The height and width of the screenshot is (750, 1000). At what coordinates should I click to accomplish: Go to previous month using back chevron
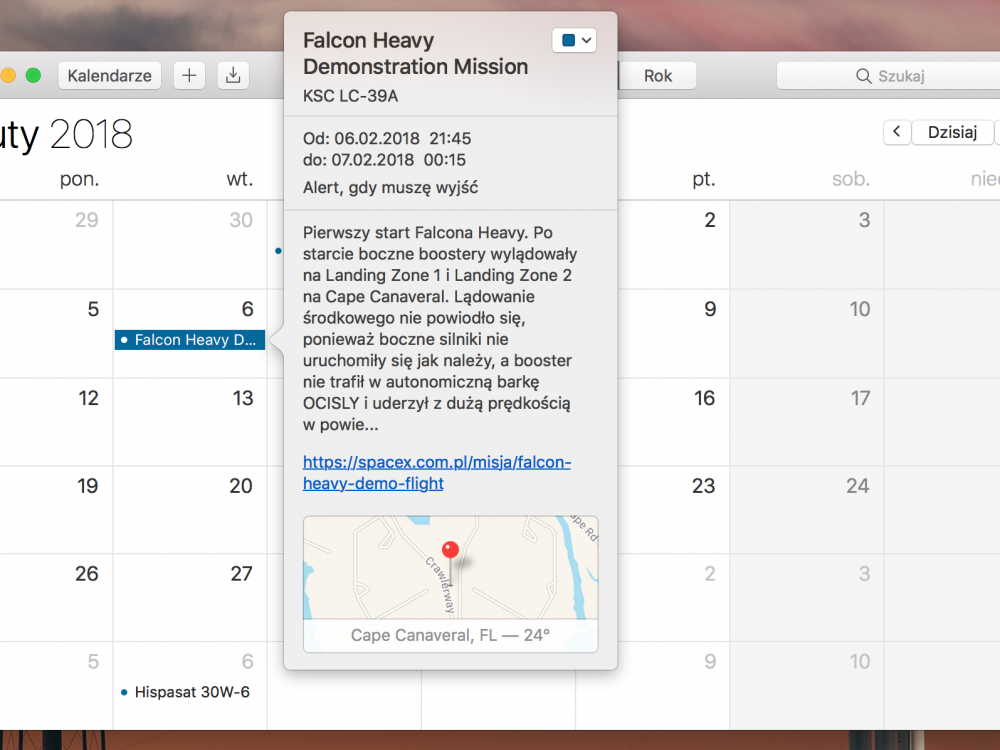897,132
